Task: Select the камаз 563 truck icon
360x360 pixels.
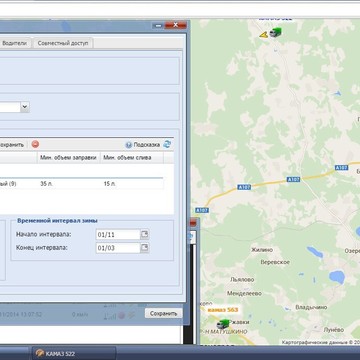Action: [x=223, y=323]
